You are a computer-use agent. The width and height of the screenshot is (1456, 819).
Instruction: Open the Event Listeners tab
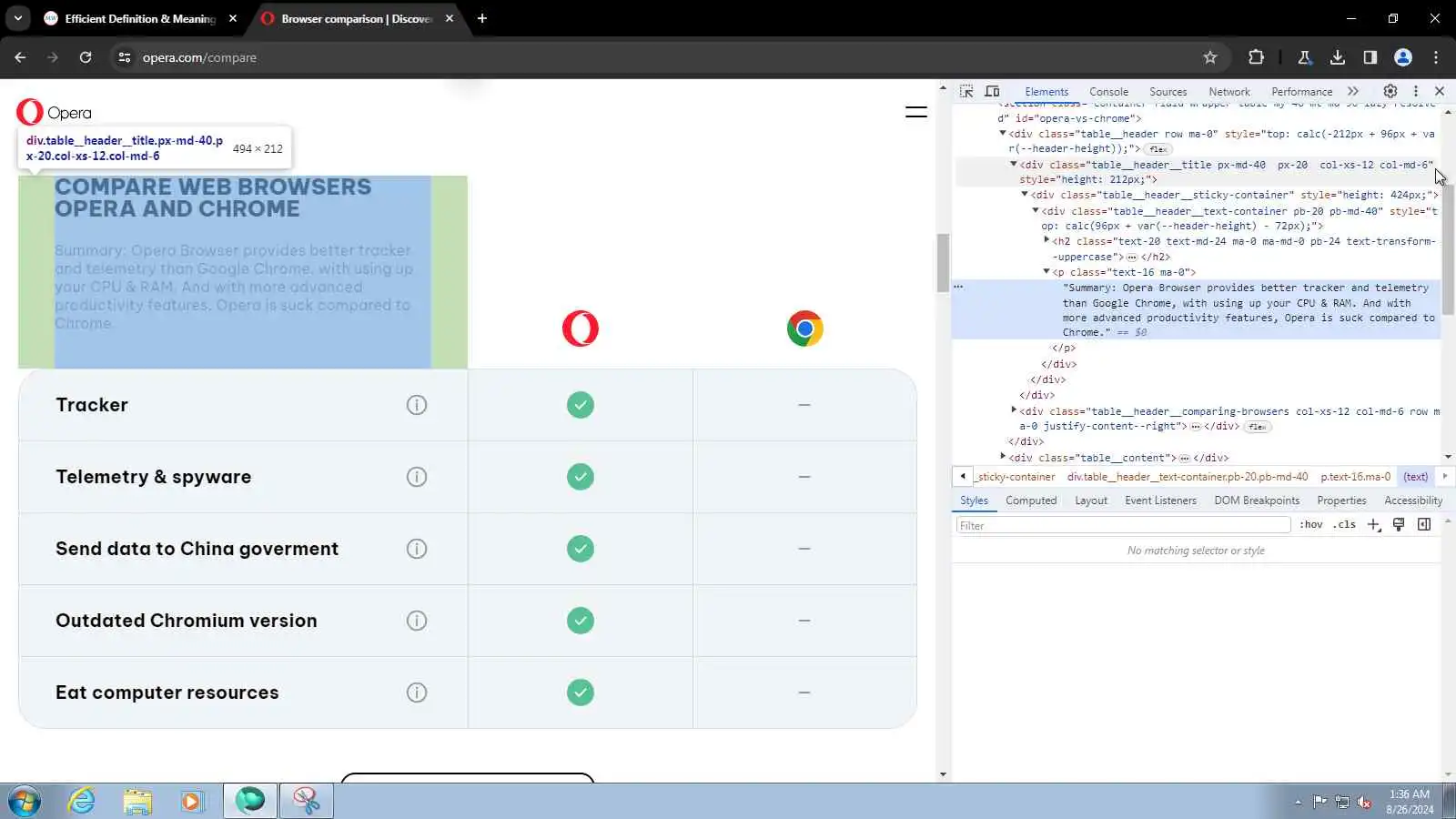tap(1160, 500)
